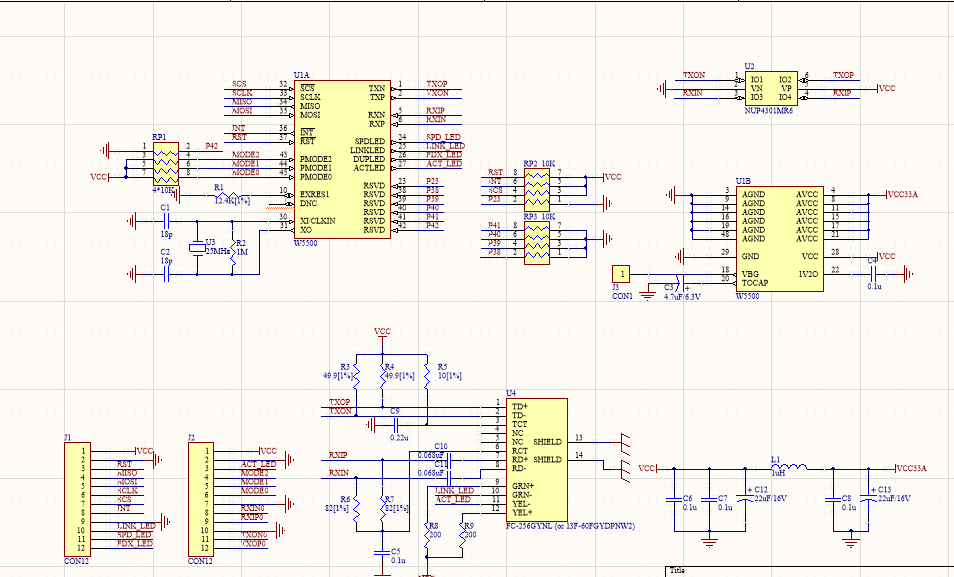Click the FDX_LED net label at U1A pin 26
The width and height of the screenshot is (954, 577).
click(444, 155)
